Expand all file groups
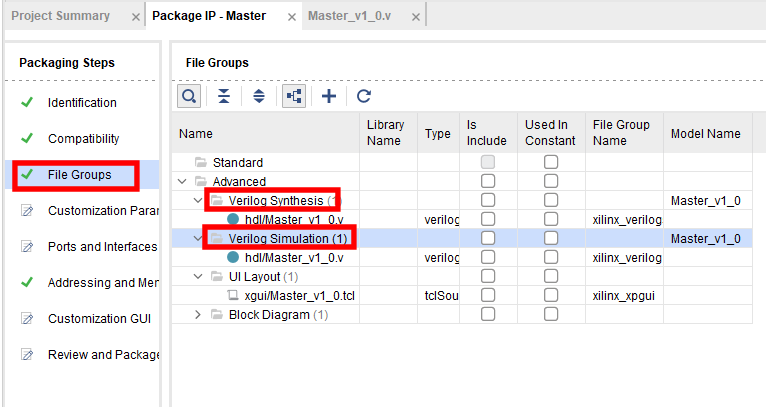The width and height of the screenshot is (766, 407). [x=259, y=96]
